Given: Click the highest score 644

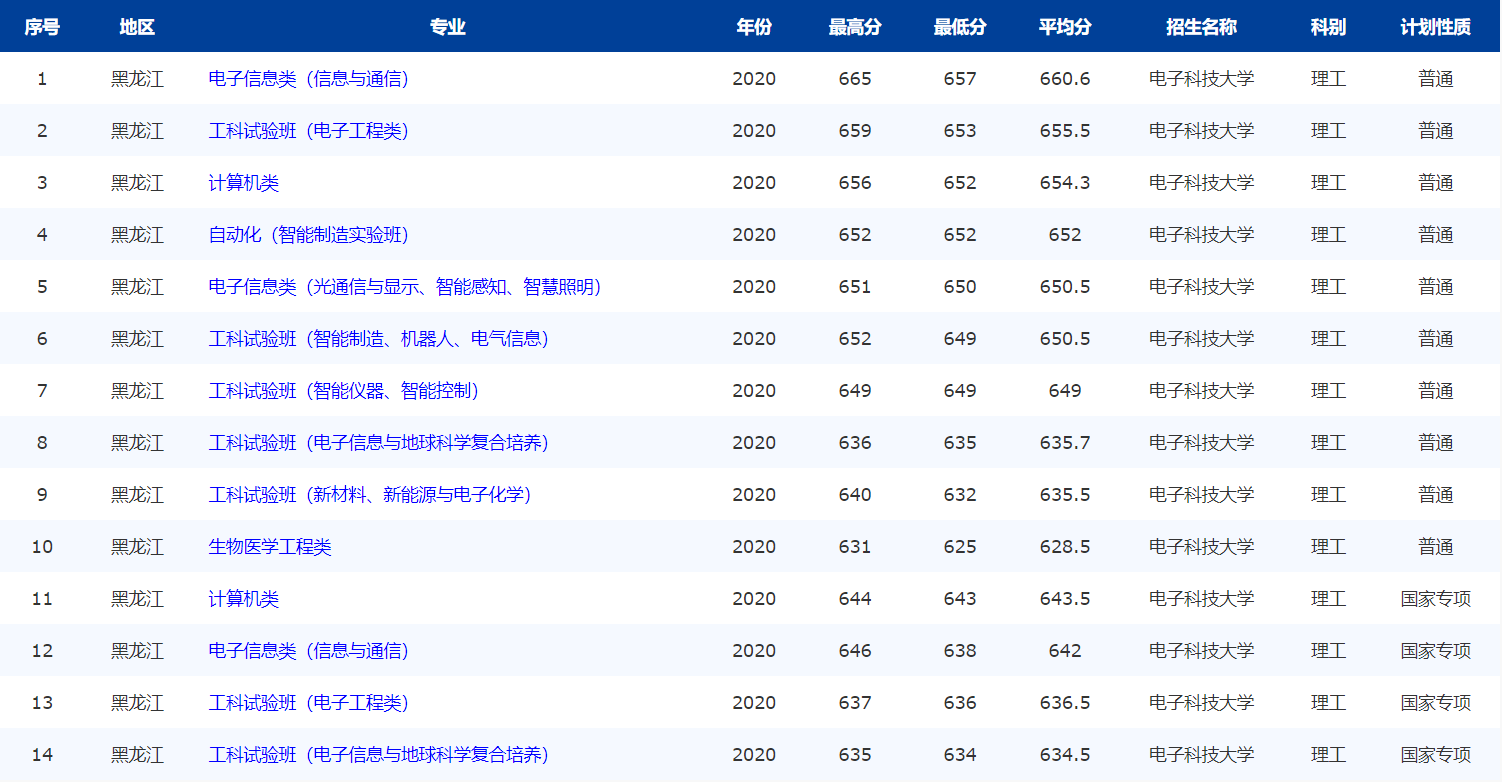Looking at the screenshot, I should pyautogui.click(x=855, y=598).
